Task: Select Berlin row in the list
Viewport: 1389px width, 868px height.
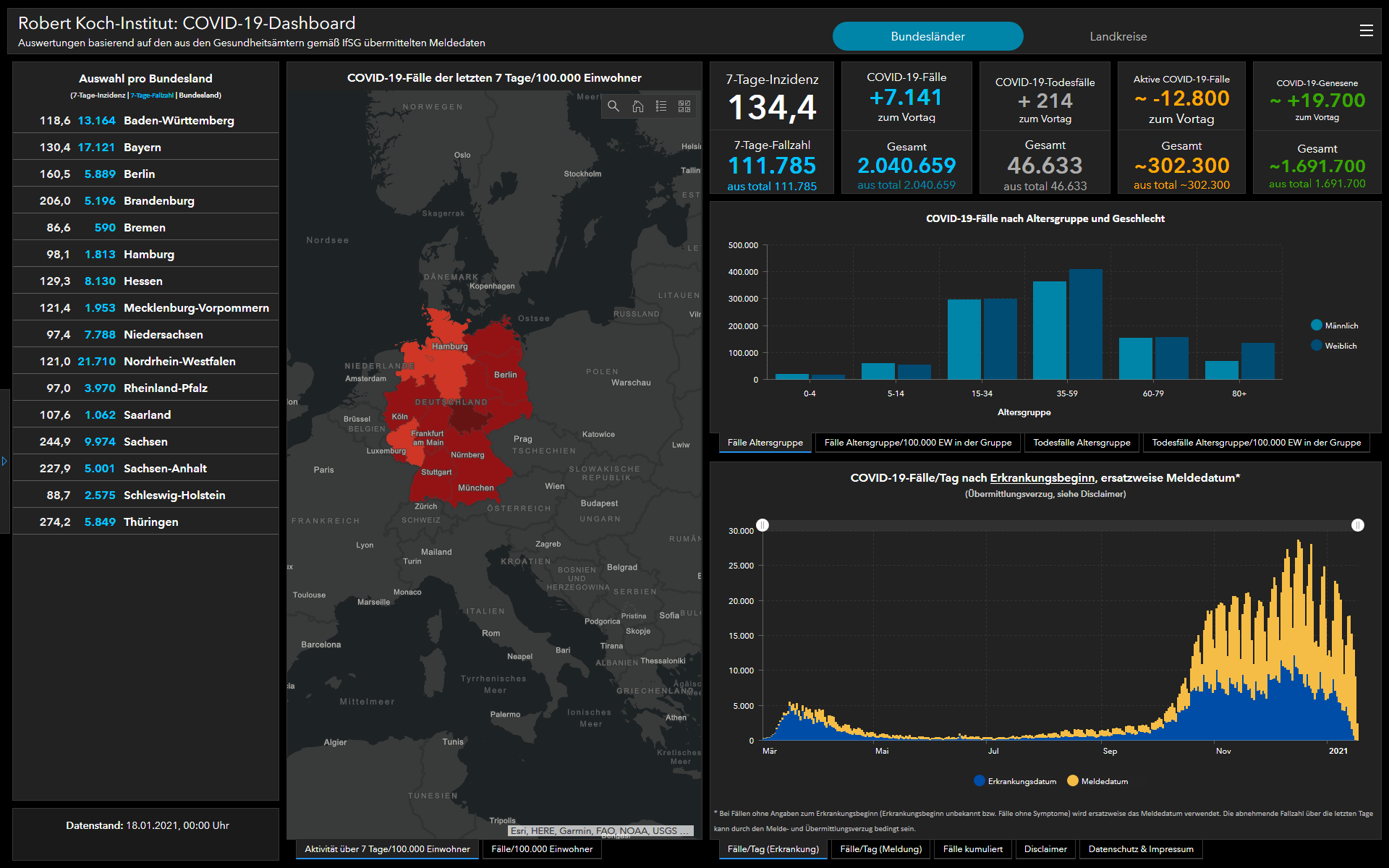Action: pyautogui.click(x=145, y=174)
